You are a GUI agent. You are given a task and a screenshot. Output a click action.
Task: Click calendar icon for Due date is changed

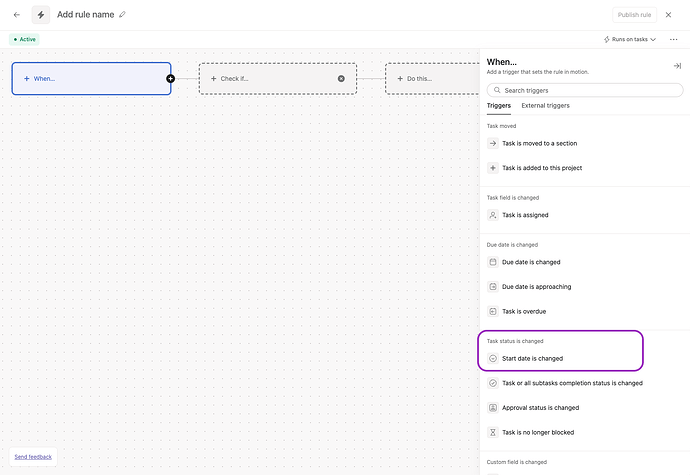tap(493, 262)
